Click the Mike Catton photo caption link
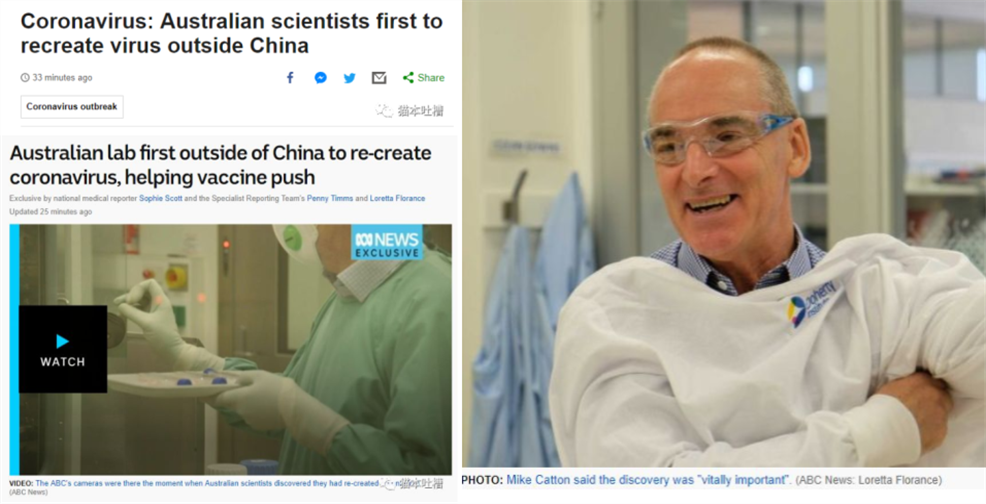 pyautogui.click(x=648, y=480)
